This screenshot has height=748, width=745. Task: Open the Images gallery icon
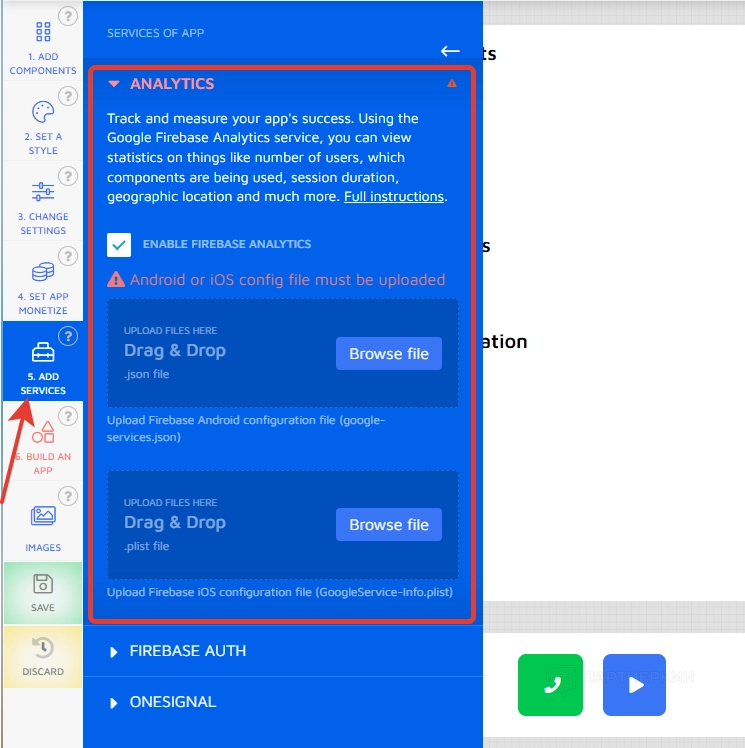[43, 516]
